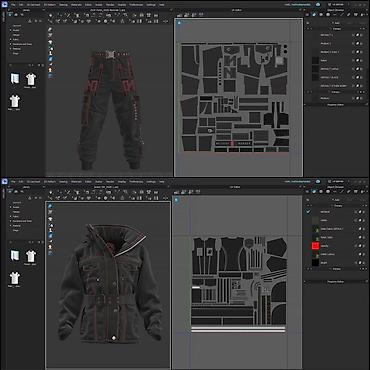Select folder thumbnail in bottom window library
The height and width of the screenshot is (370, 370).
(x=15, y=255)
